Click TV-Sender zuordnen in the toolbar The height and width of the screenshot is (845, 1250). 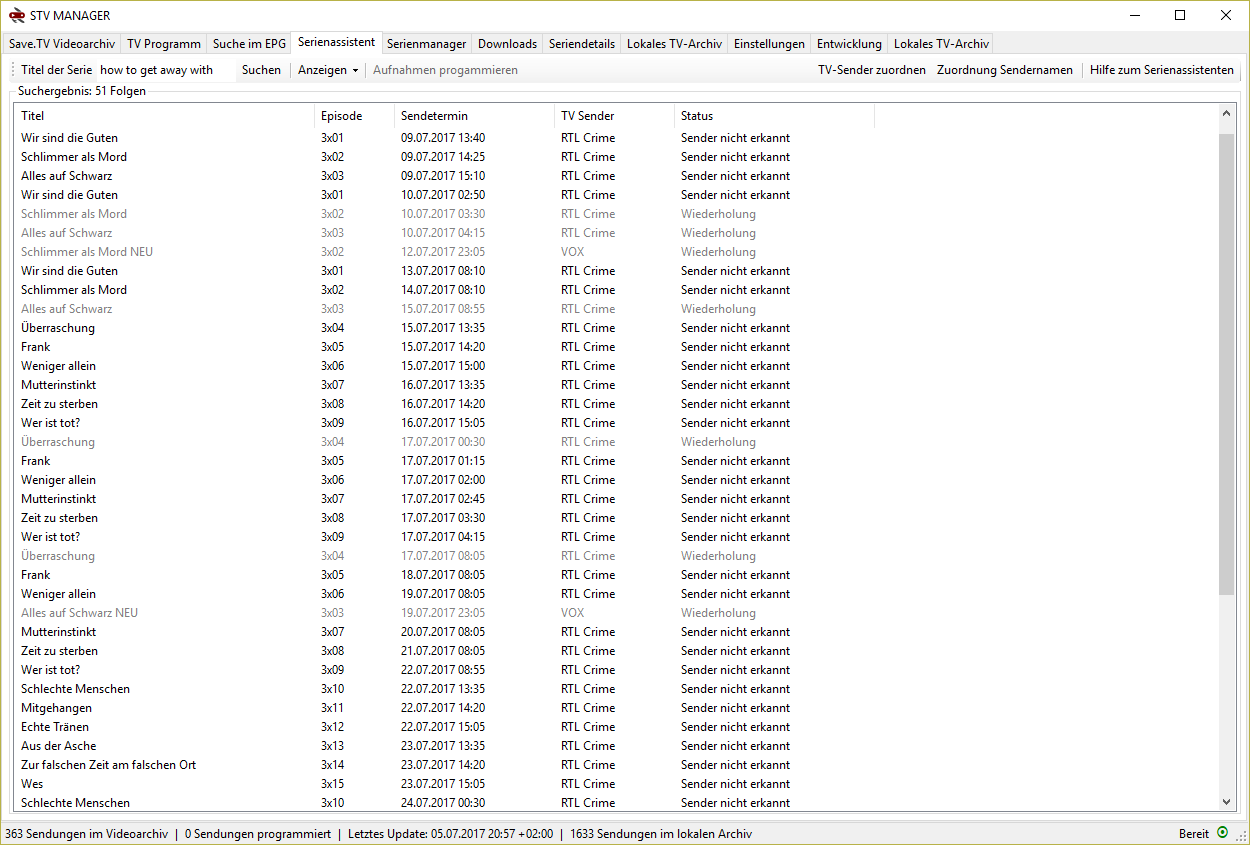pyautogui.click(x=871, y=70)
